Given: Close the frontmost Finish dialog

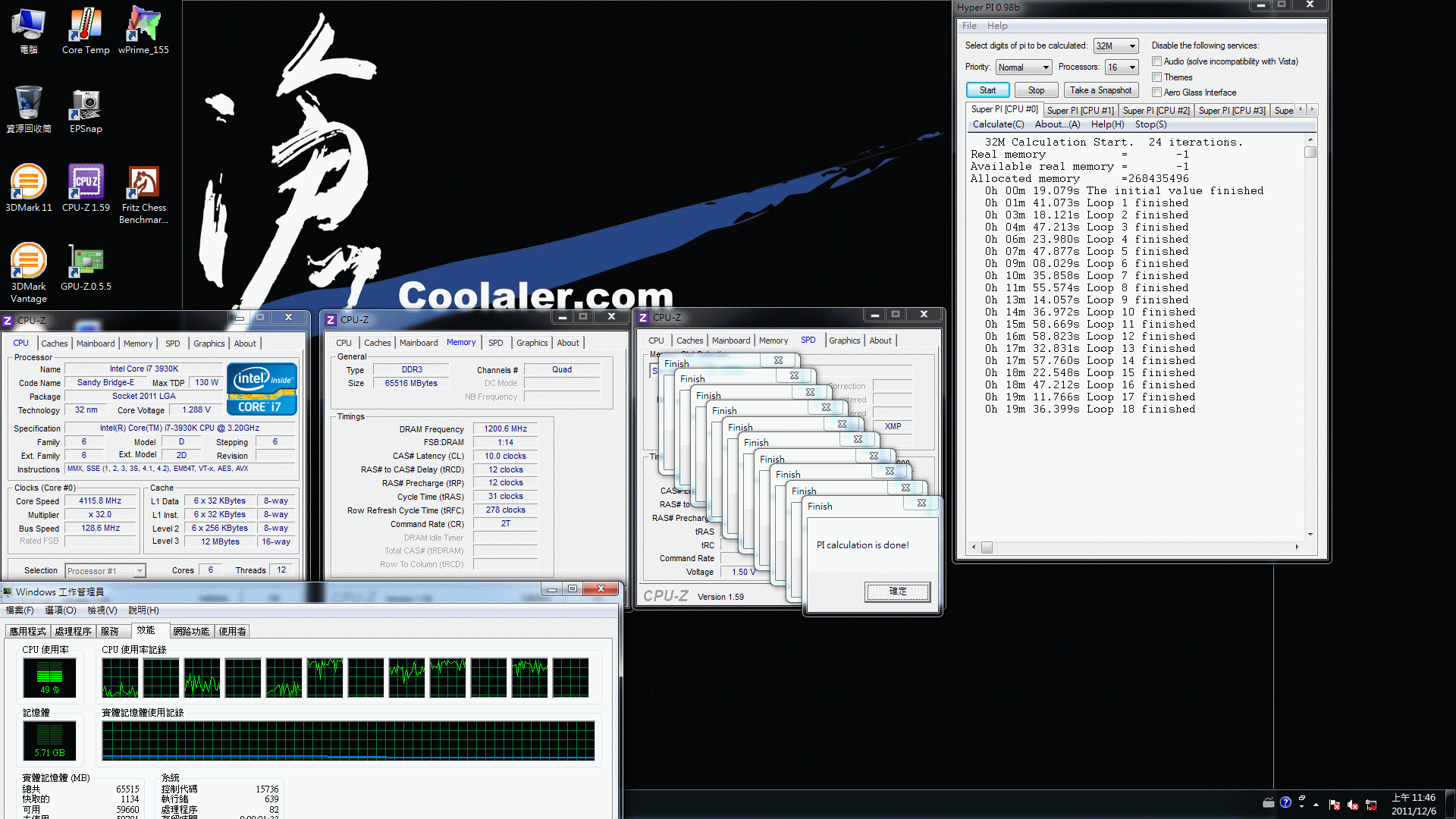Looking at the screenshot, I should click(x=921, y=503).
